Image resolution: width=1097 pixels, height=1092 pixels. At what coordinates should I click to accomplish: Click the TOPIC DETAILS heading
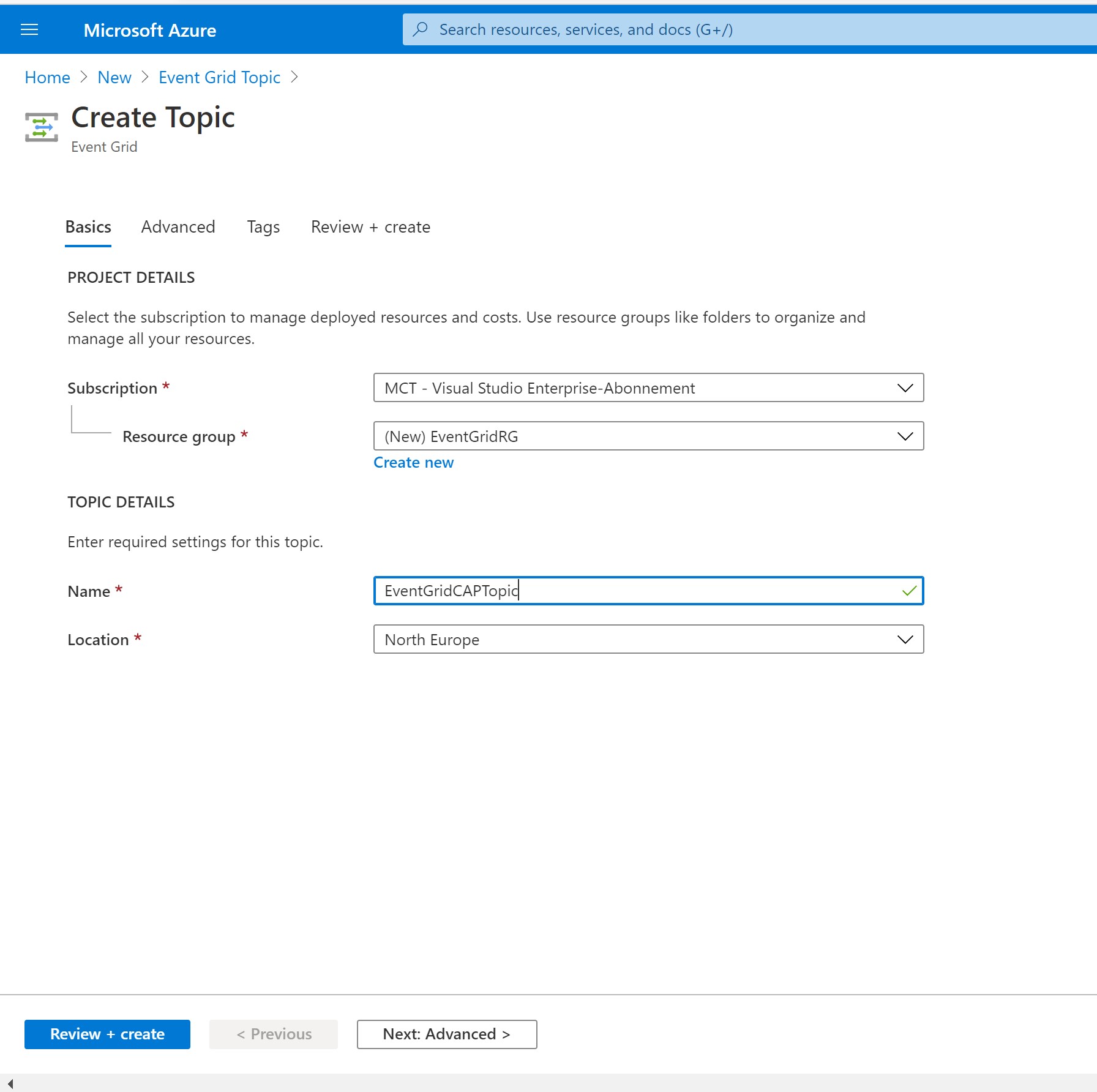[x=121, y=503]
